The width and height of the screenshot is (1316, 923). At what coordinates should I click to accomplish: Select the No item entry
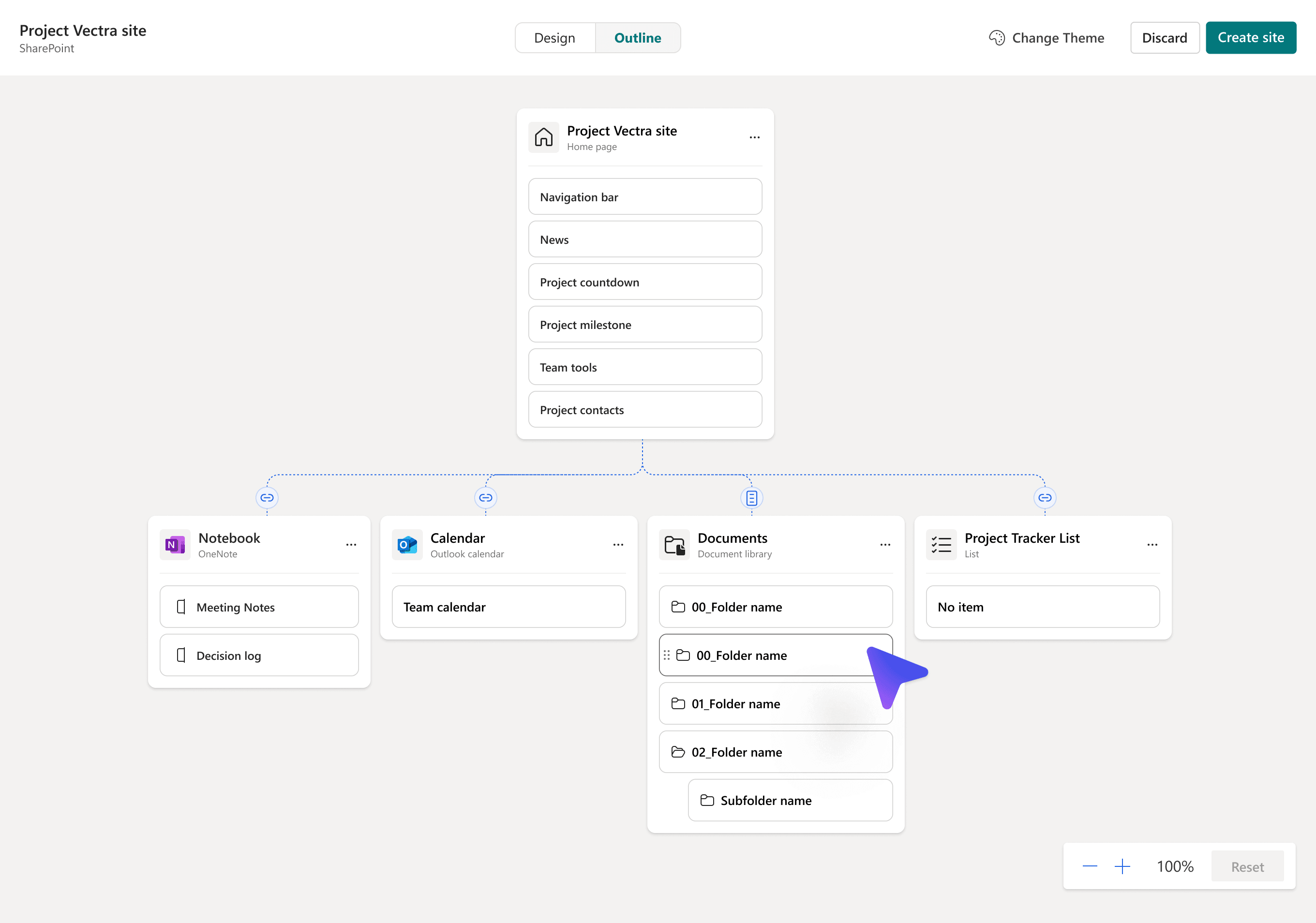coord(1043,607)
